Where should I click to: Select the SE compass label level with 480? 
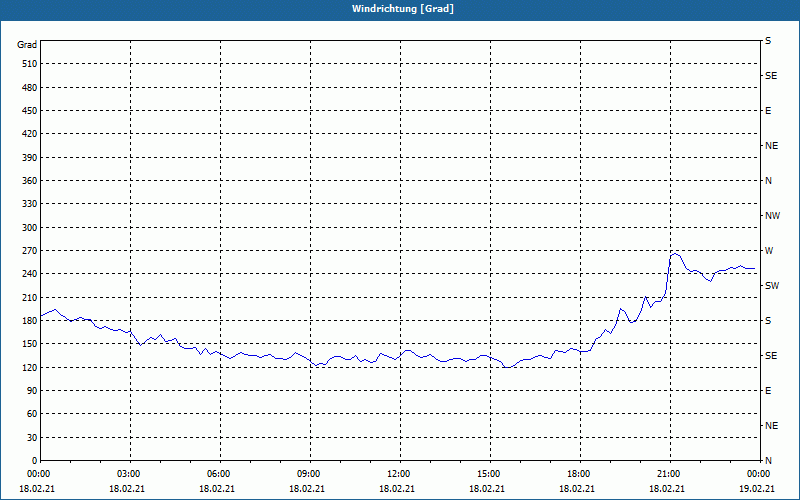pyautogui.click(x=771, y=76)
